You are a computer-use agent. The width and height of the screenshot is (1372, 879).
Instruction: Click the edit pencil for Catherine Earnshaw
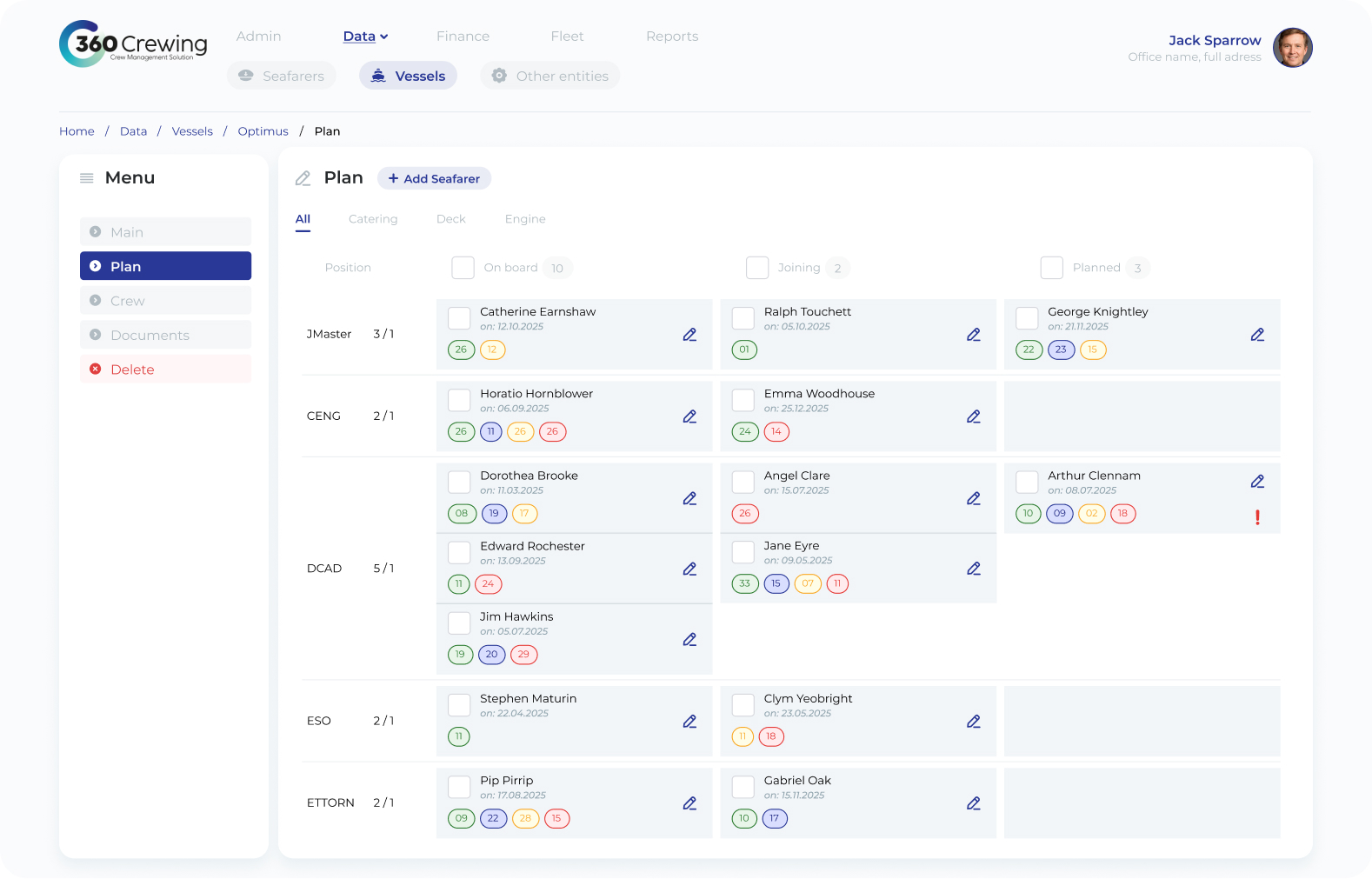pyautogui.click(x=689, y=335)
